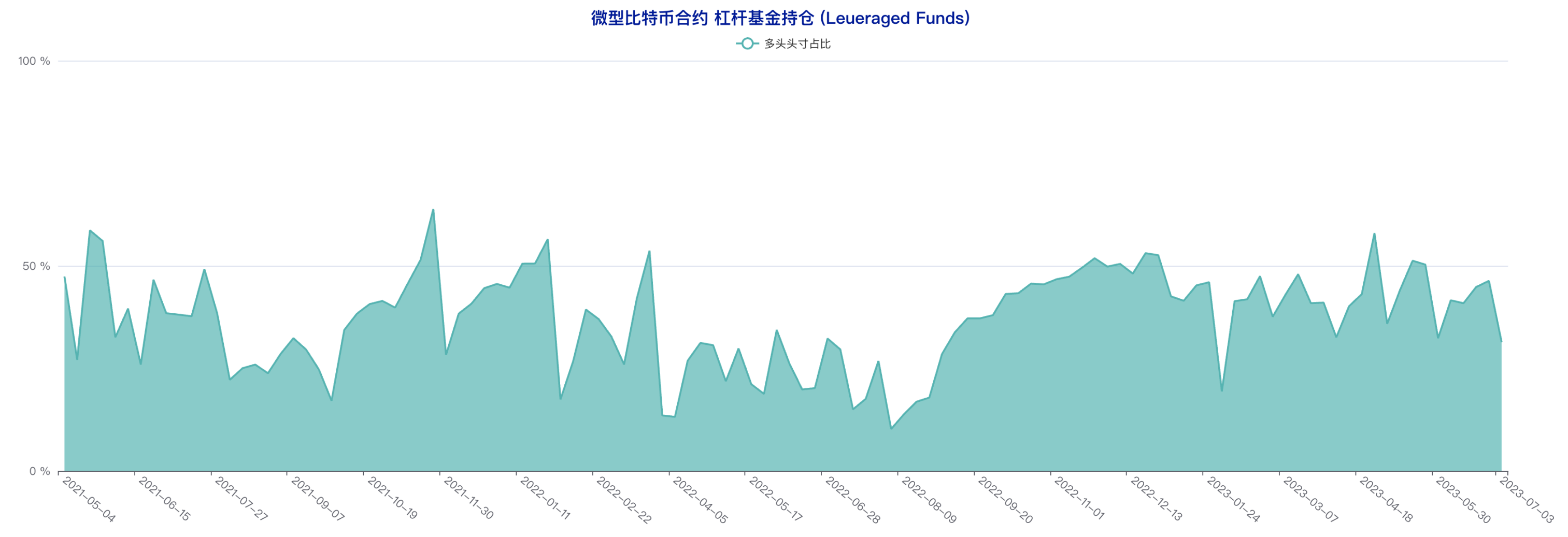Select the 2021-07-27 x-axis date label
The image size is (1568, 537).
pos(241,500)
